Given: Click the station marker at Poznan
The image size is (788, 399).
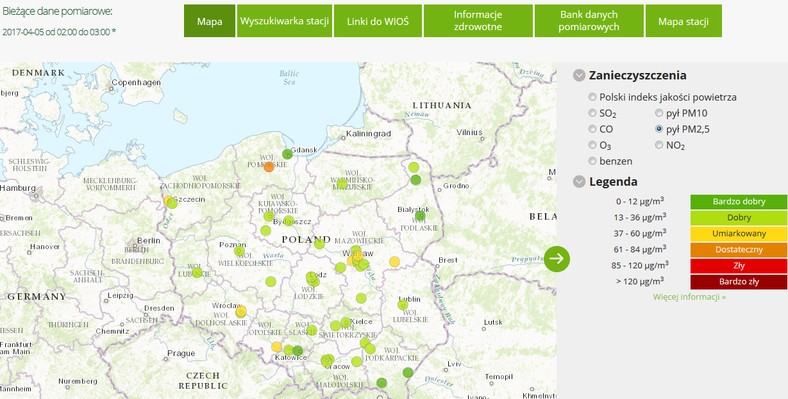Looking at the screenshot, I should coord(239,250).
